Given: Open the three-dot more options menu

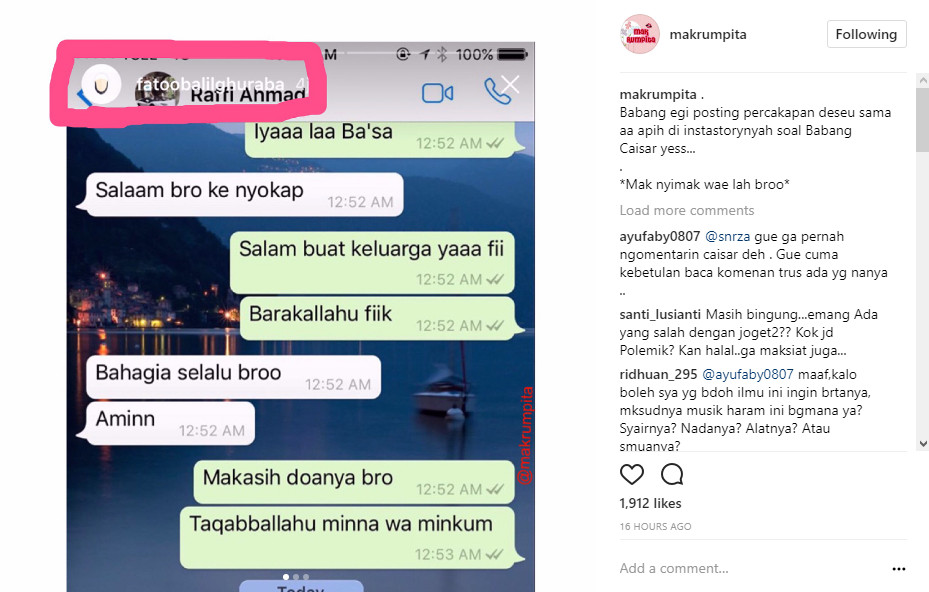Looking at the screenshot, I should [x=899, y=569].
